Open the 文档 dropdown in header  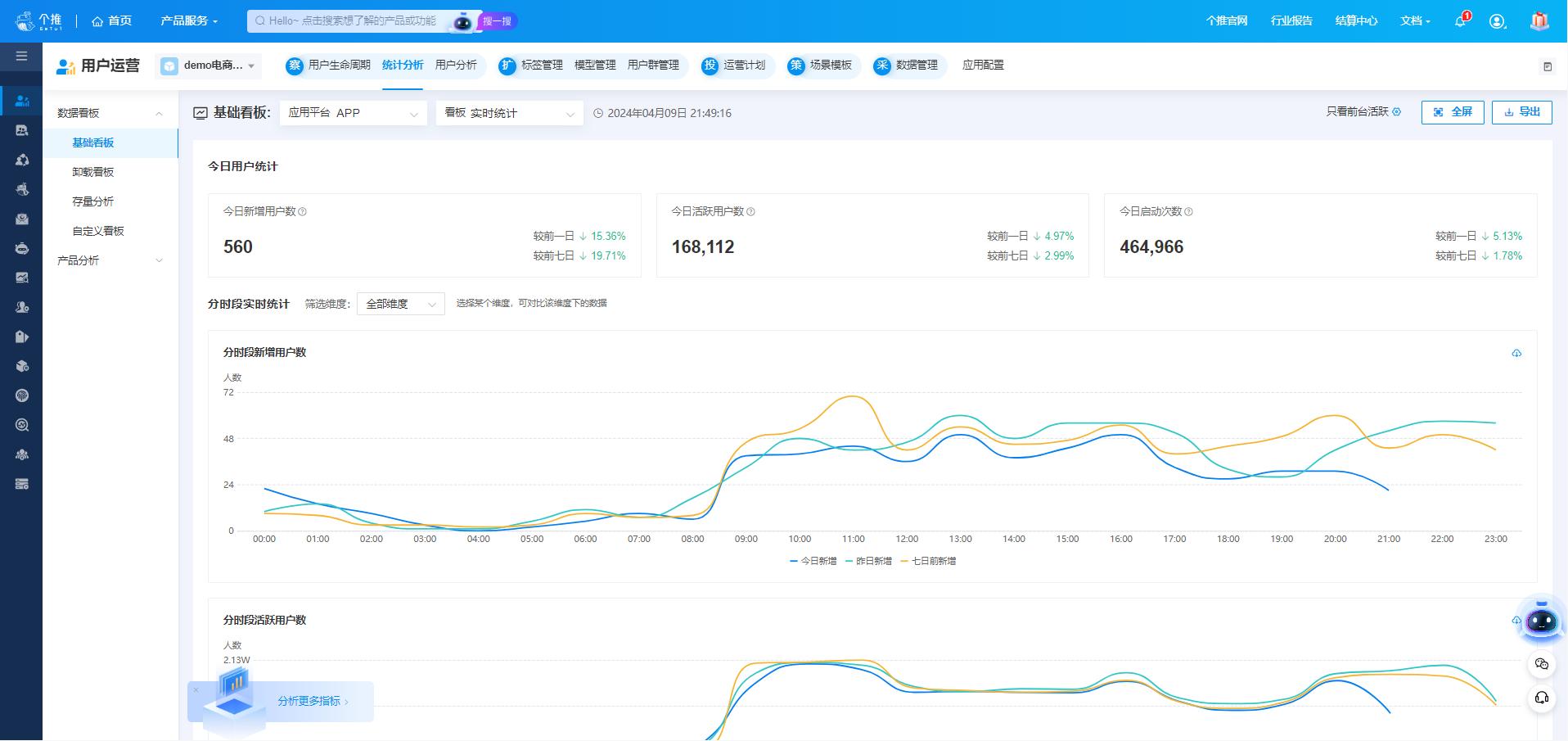click(1415, 20)
